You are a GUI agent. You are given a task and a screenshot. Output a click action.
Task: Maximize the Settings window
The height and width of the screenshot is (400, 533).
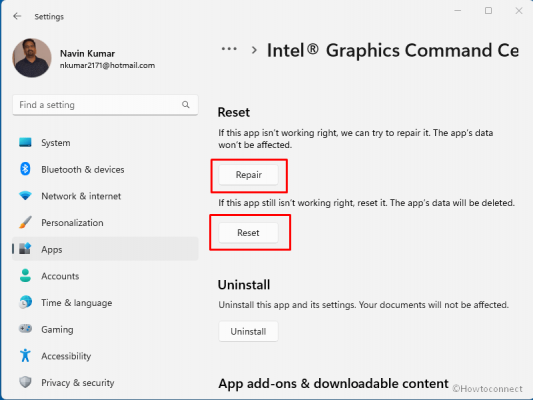[488, 11]
